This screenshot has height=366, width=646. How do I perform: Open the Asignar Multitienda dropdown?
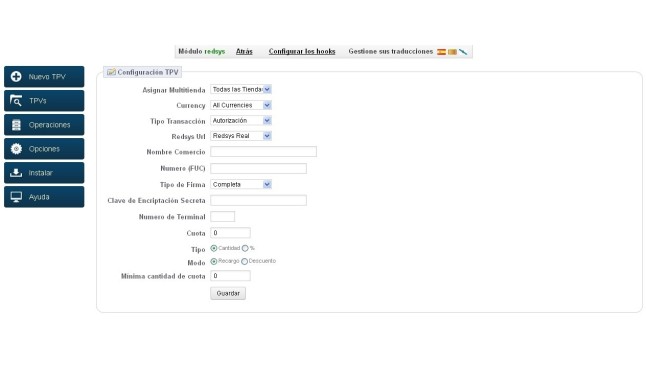click(x=241, y=89)
